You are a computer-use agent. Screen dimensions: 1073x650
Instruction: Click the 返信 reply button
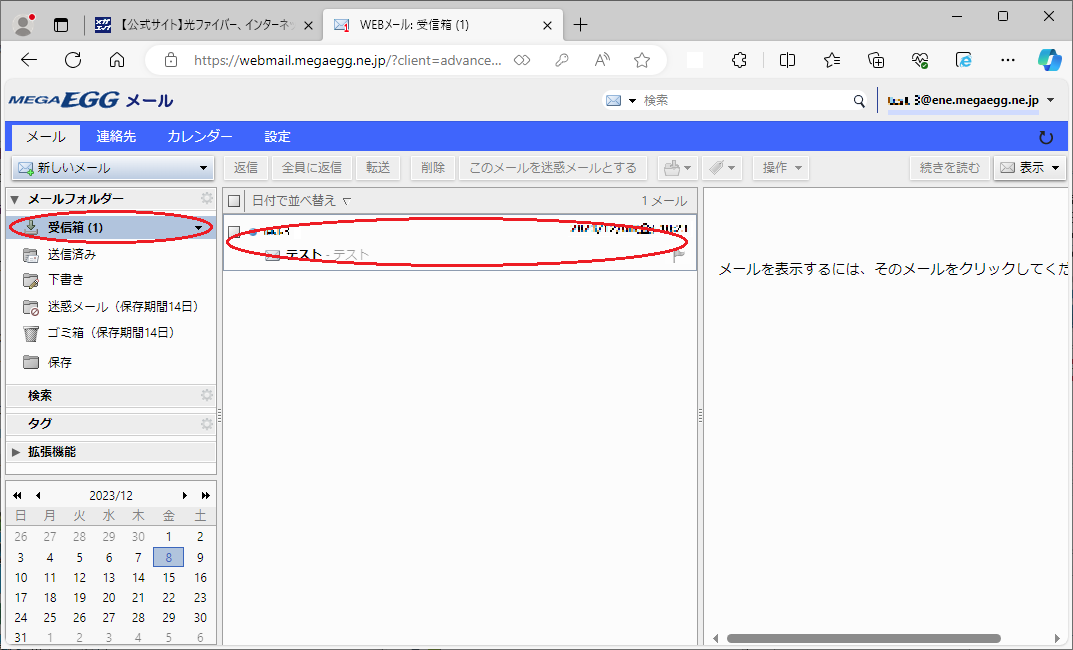(246, 168)
